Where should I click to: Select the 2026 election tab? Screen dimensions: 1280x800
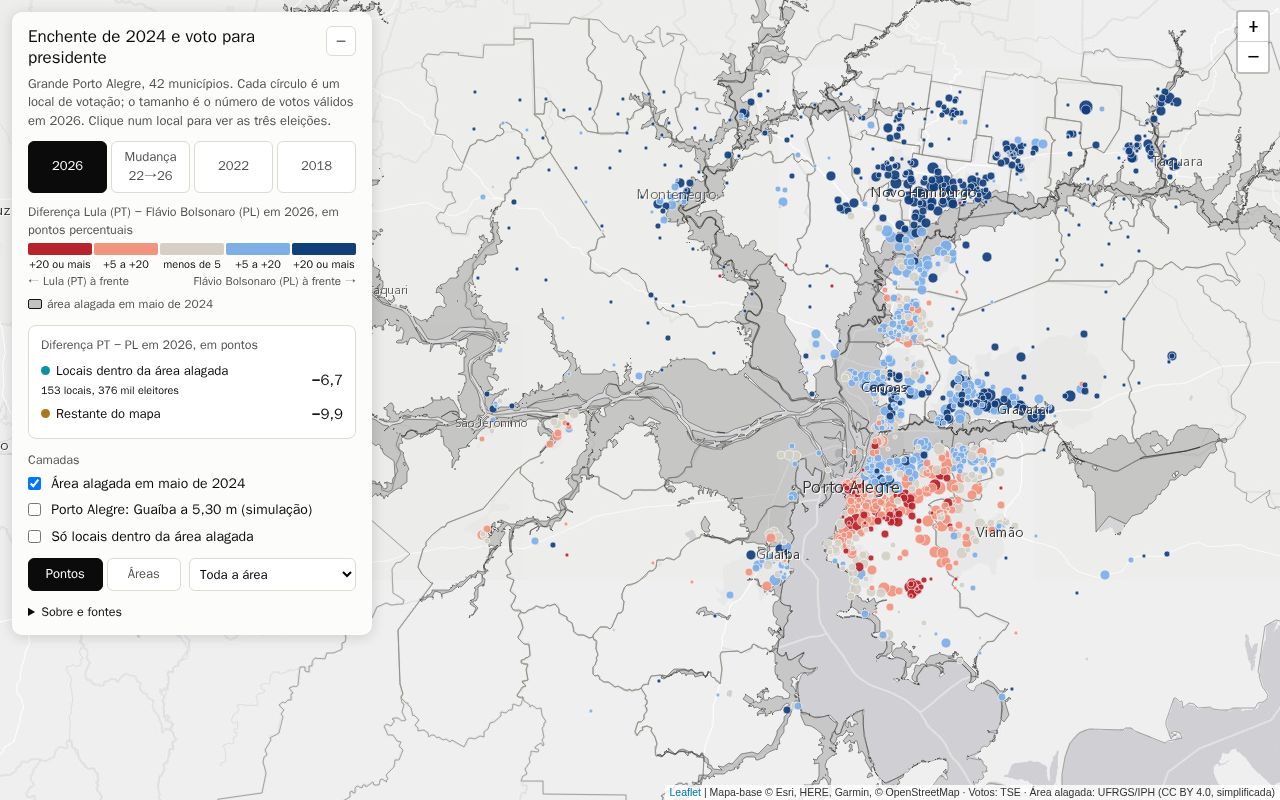(67, 166)
